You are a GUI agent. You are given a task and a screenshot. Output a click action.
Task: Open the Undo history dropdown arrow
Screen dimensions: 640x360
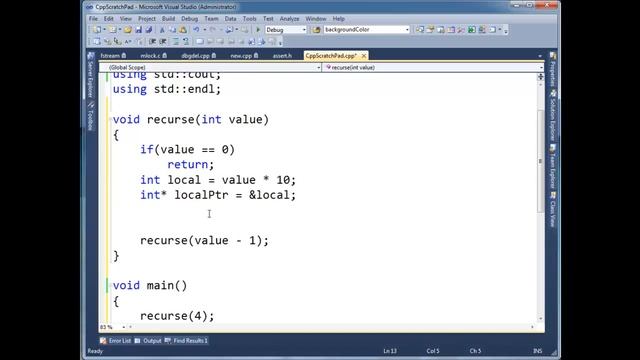[x=204, y=30]
